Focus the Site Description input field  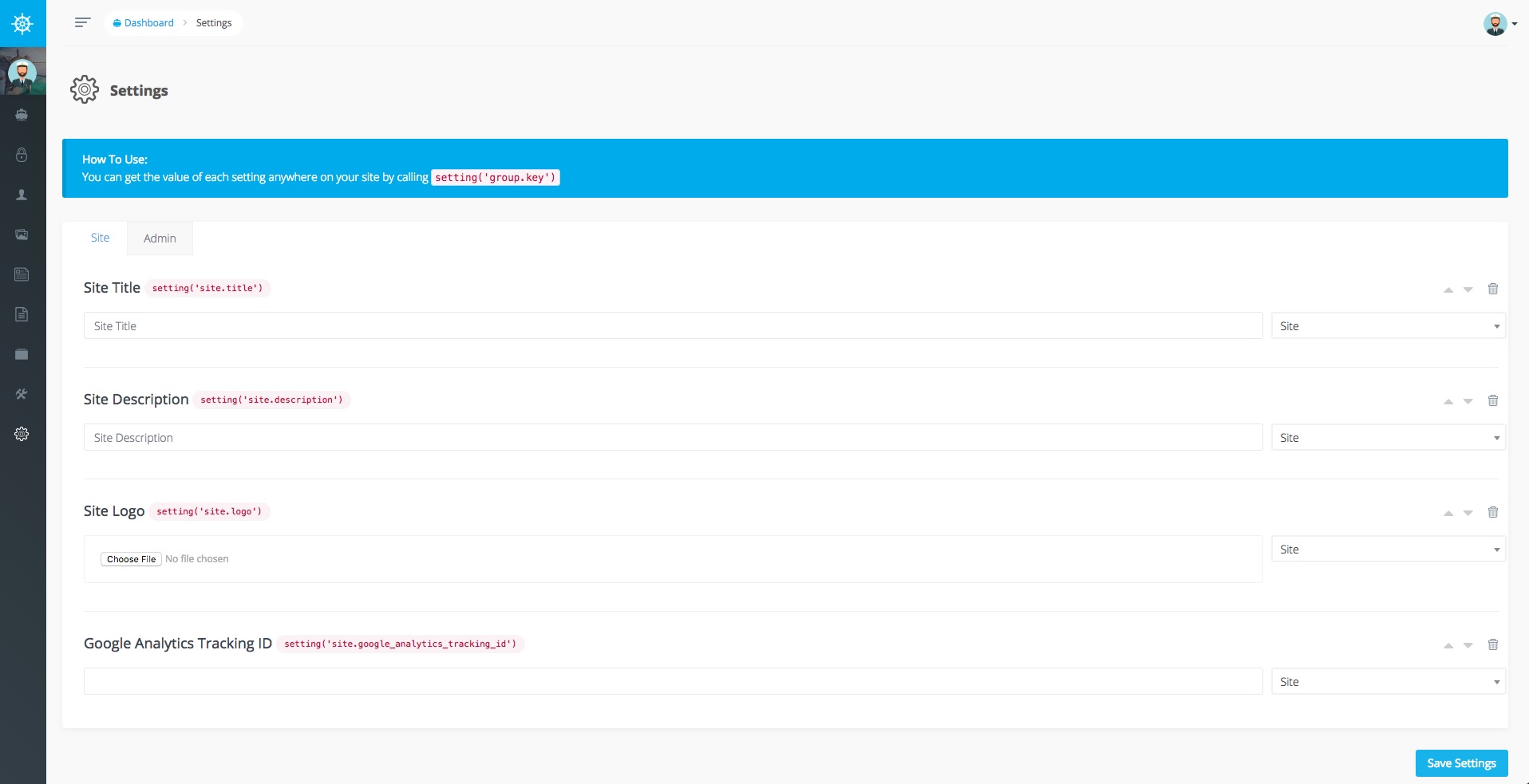[673, 437]
